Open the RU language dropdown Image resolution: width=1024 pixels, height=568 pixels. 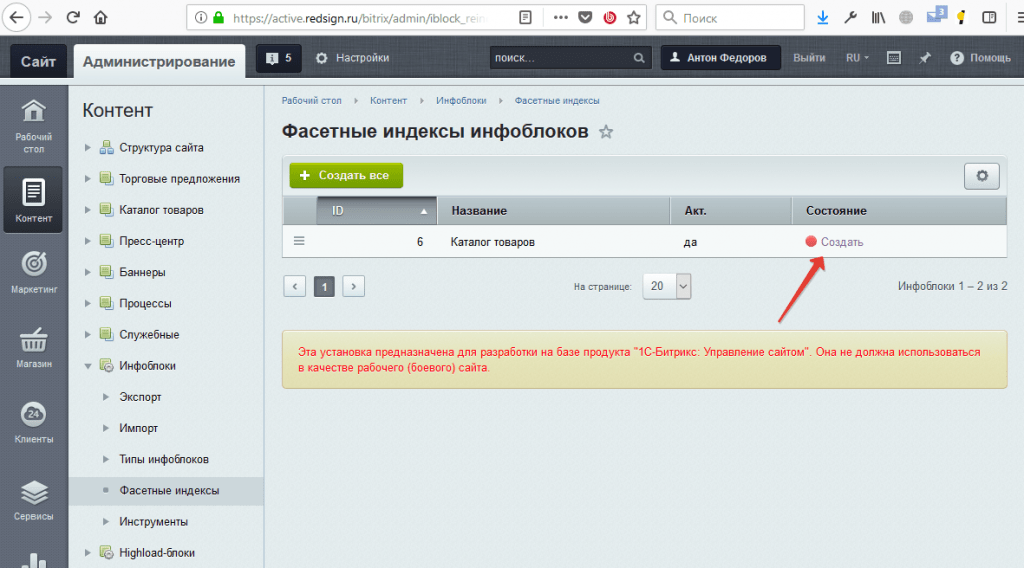[857, 58]
